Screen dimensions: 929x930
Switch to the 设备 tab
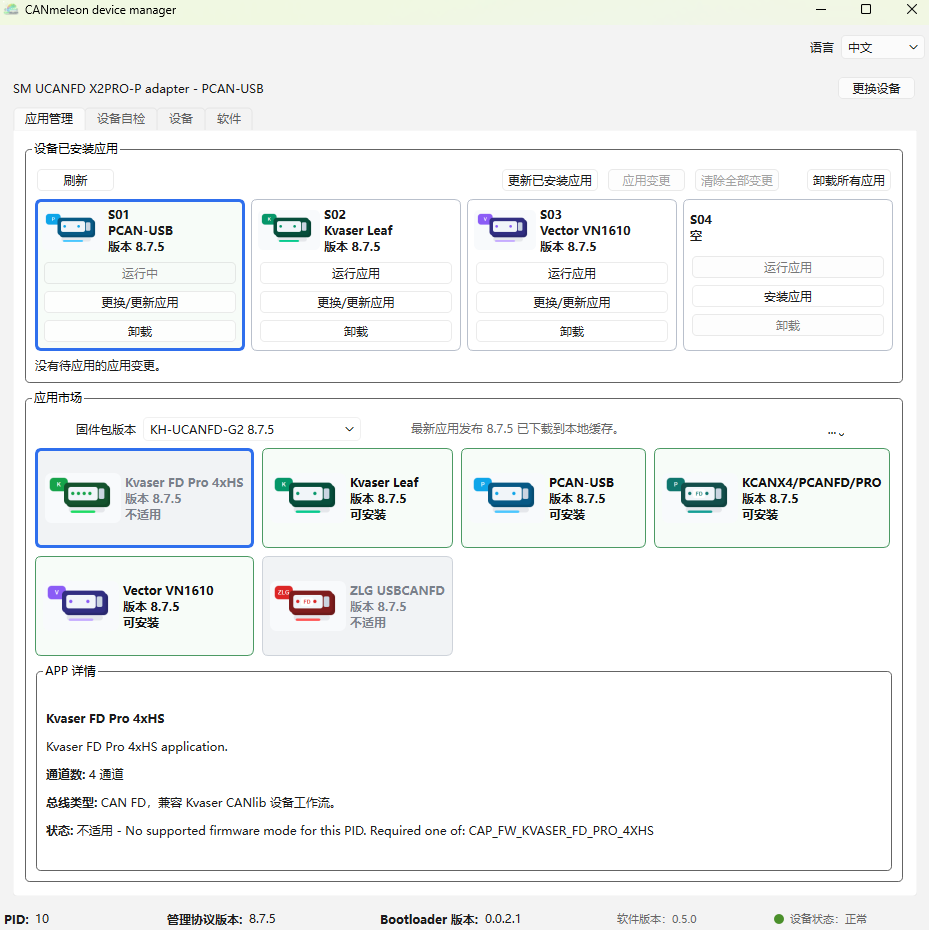click(181, 119)
